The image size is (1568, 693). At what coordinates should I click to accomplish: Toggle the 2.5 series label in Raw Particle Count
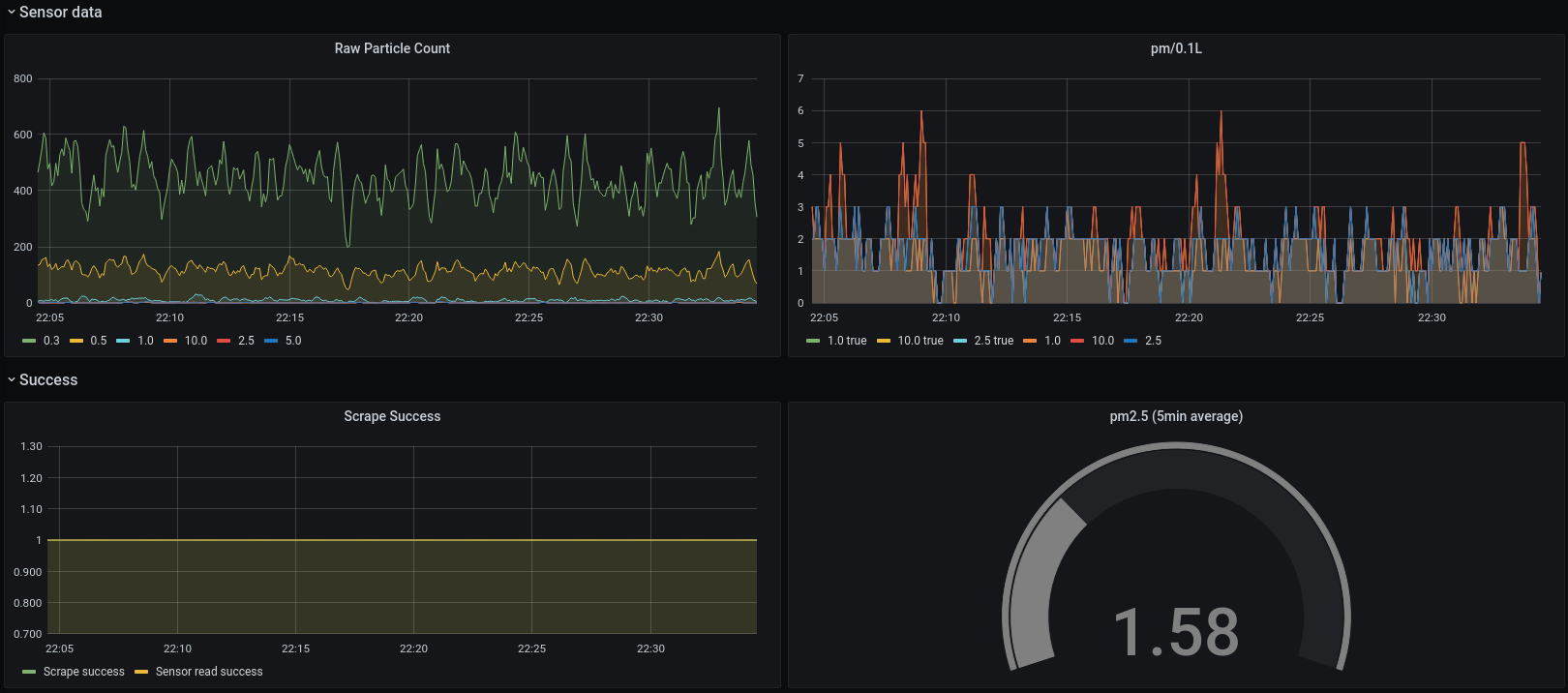[x=246, y=341]
